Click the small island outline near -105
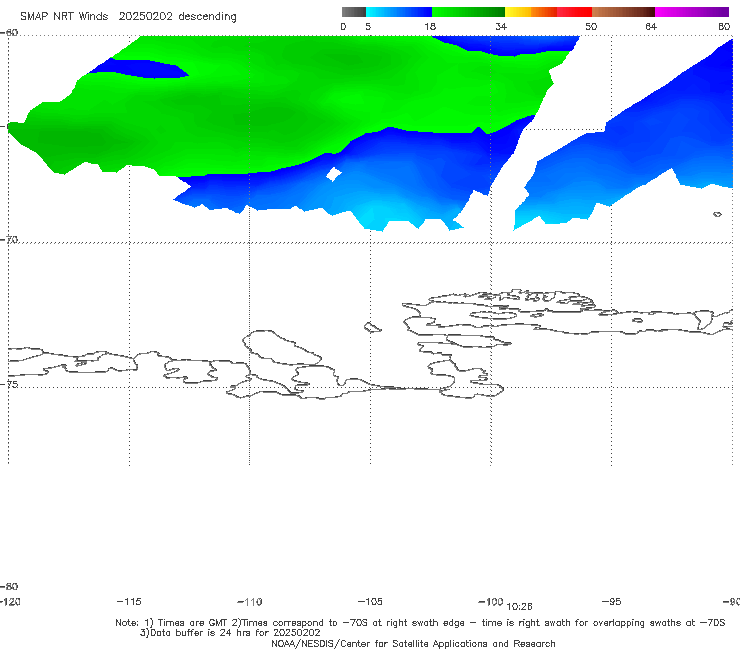The width and height of the screenshot is (740, 650). pos(372,327)
